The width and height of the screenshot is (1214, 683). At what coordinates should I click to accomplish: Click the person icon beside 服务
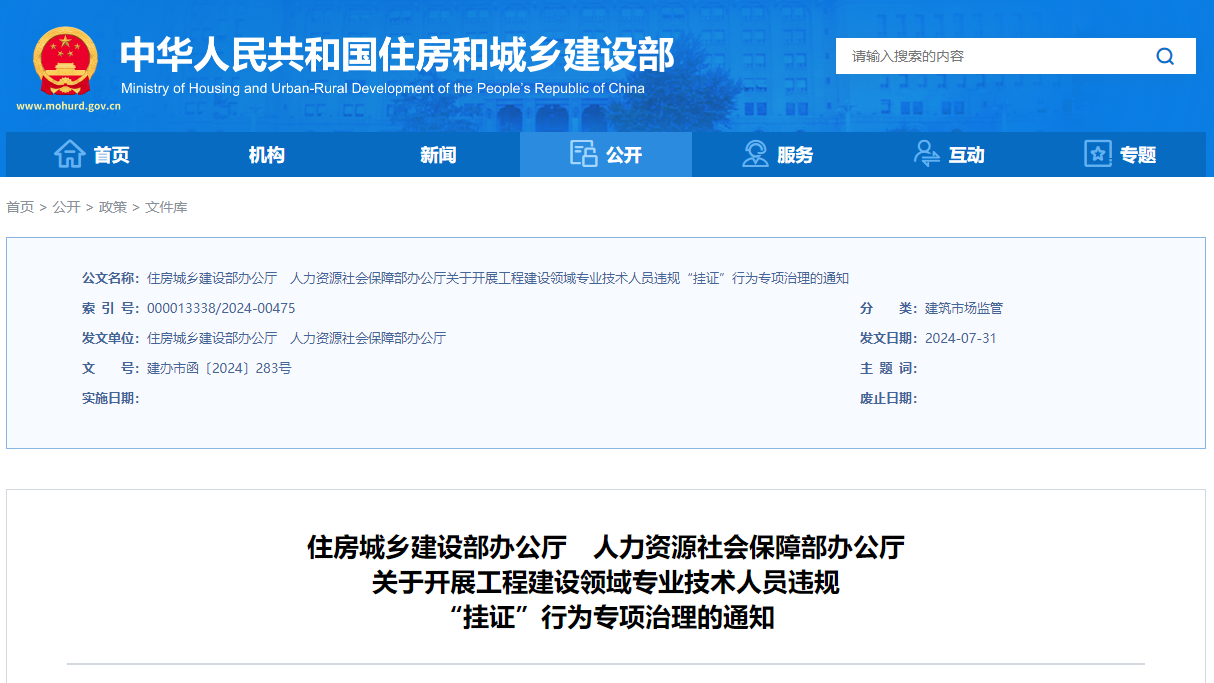pyautogui.click(x=753, y=153)
